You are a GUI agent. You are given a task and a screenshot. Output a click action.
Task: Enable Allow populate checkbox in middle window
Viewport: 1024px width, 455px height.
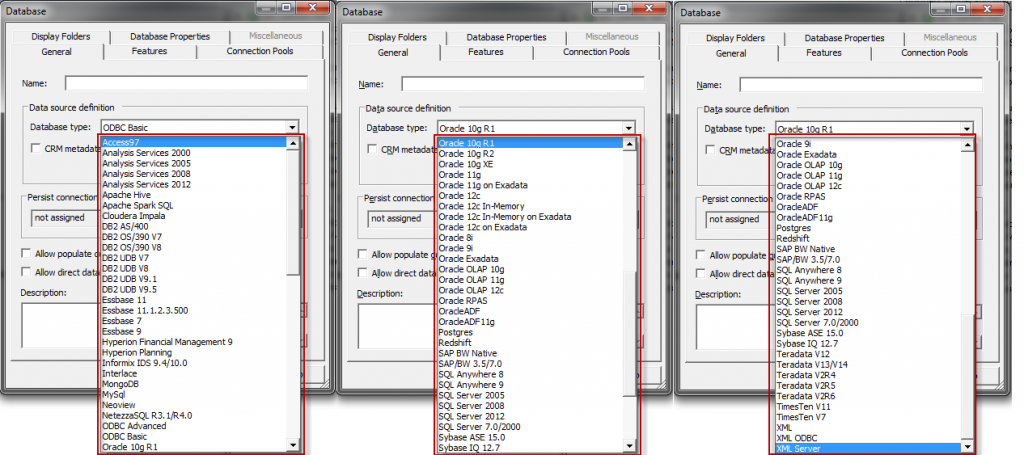(x=362, y=255)
